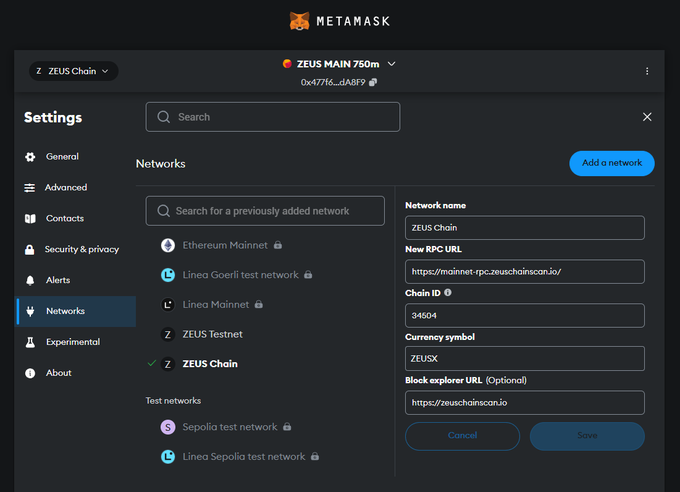Screen dimensions: 680x492
Task: Click the main Settings search field
Action: point(273,117)
